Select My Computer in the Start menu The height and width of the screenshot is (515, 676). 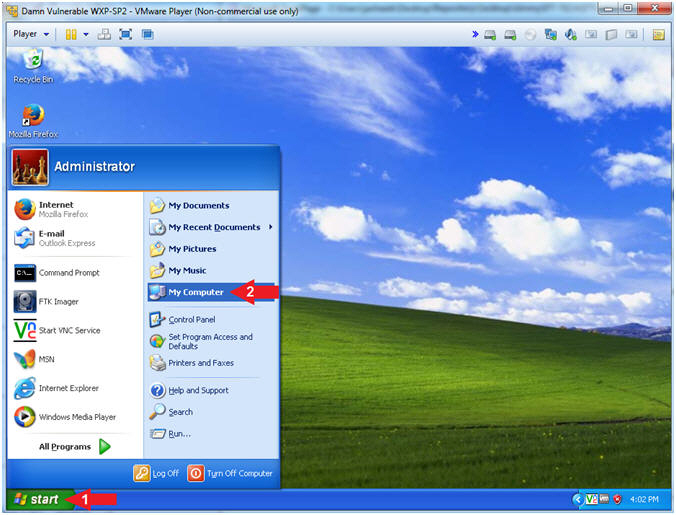click(211, 292)
